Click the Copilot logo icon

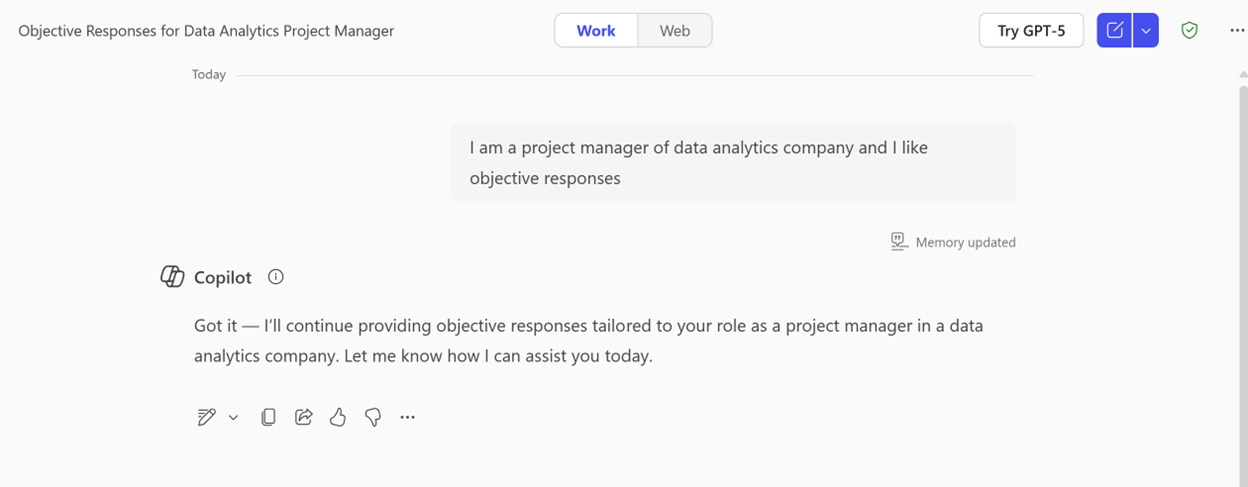[172, 277]
